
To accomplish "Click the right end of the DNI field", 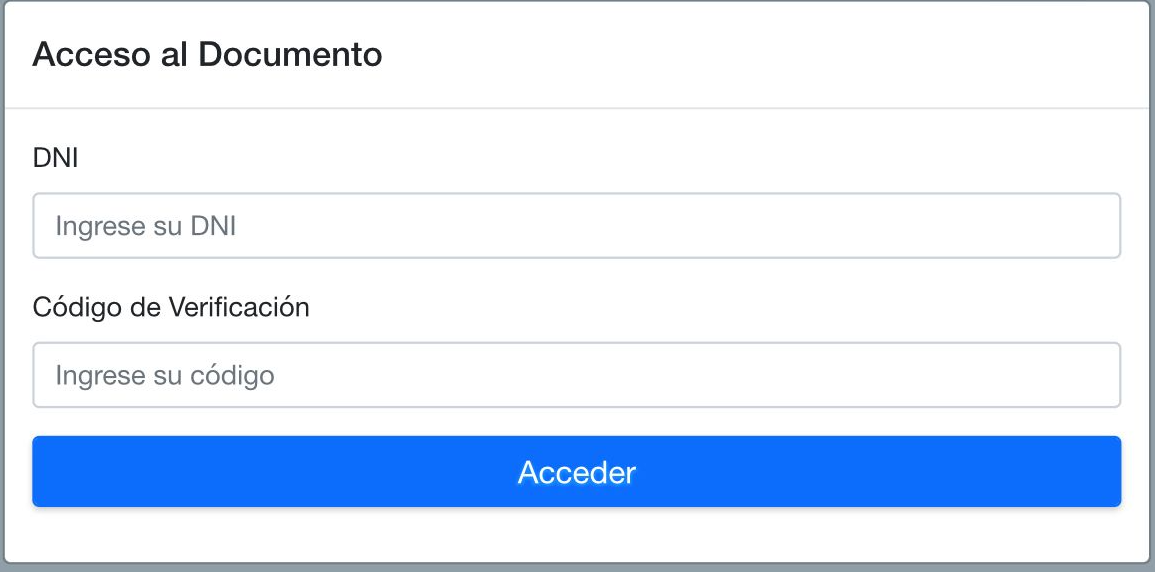I will coord(1095,226).
